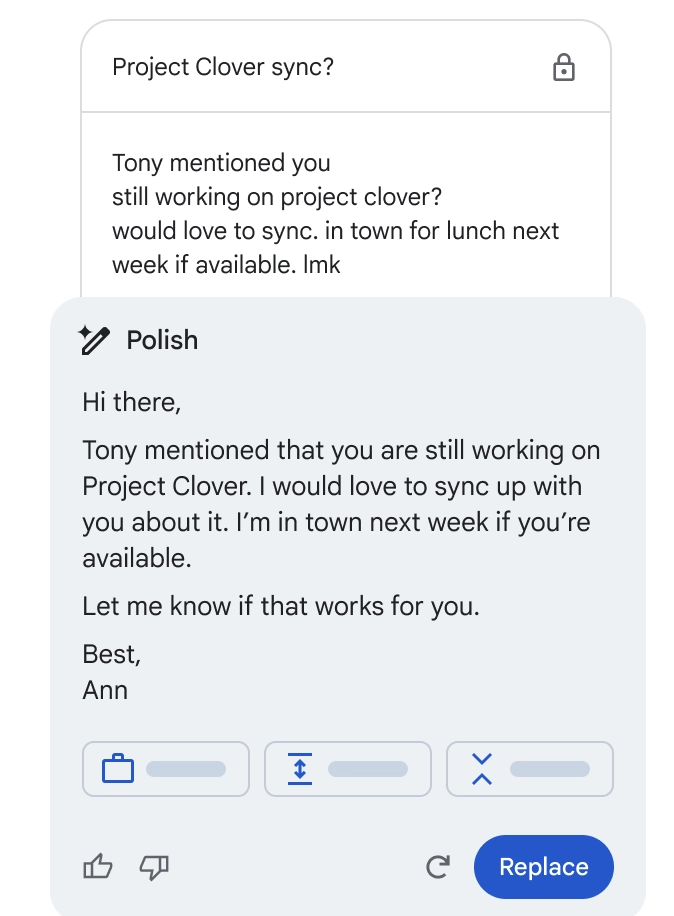
Task: Click the original draft body text
Action: [335, 213]
